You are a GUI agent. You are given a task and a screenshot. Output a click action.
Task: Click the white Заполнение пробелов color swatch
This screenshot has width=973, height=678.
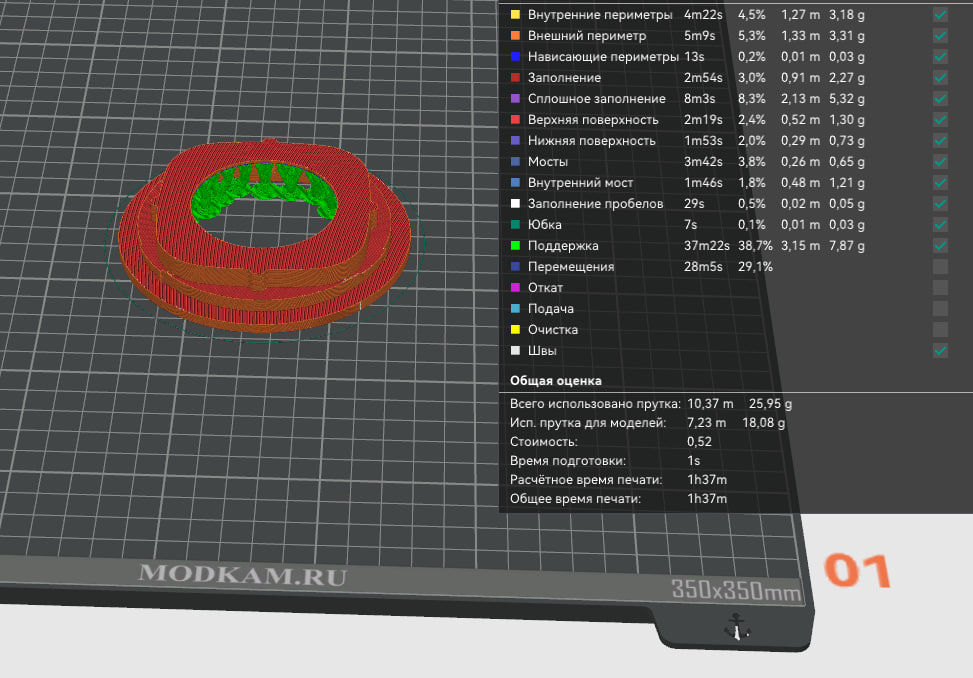[515, 203]
